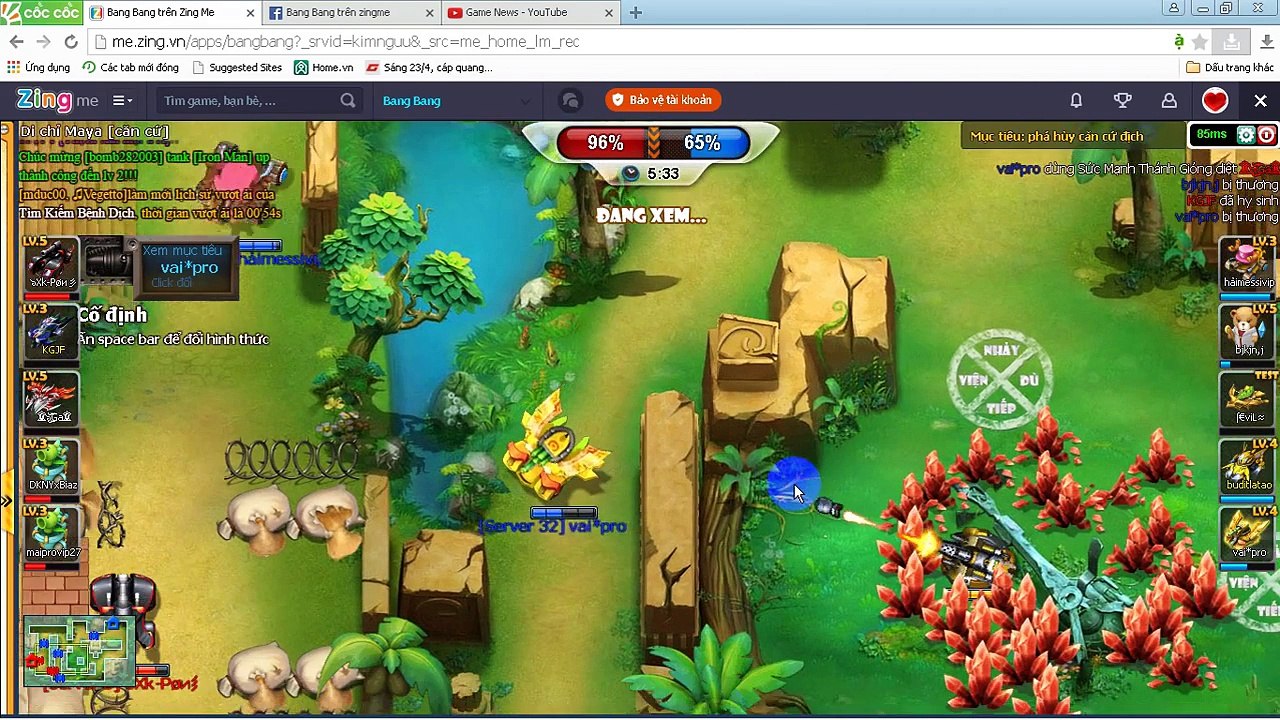Open the Bang Bang game link

point(411,100)
